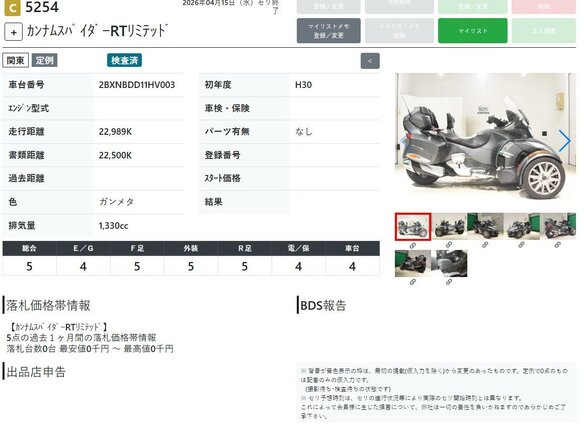The height and width of the screenshot is (438, 584).
Task: Select the third thumbnail in the top row
Action: click(x=485, y=226)
